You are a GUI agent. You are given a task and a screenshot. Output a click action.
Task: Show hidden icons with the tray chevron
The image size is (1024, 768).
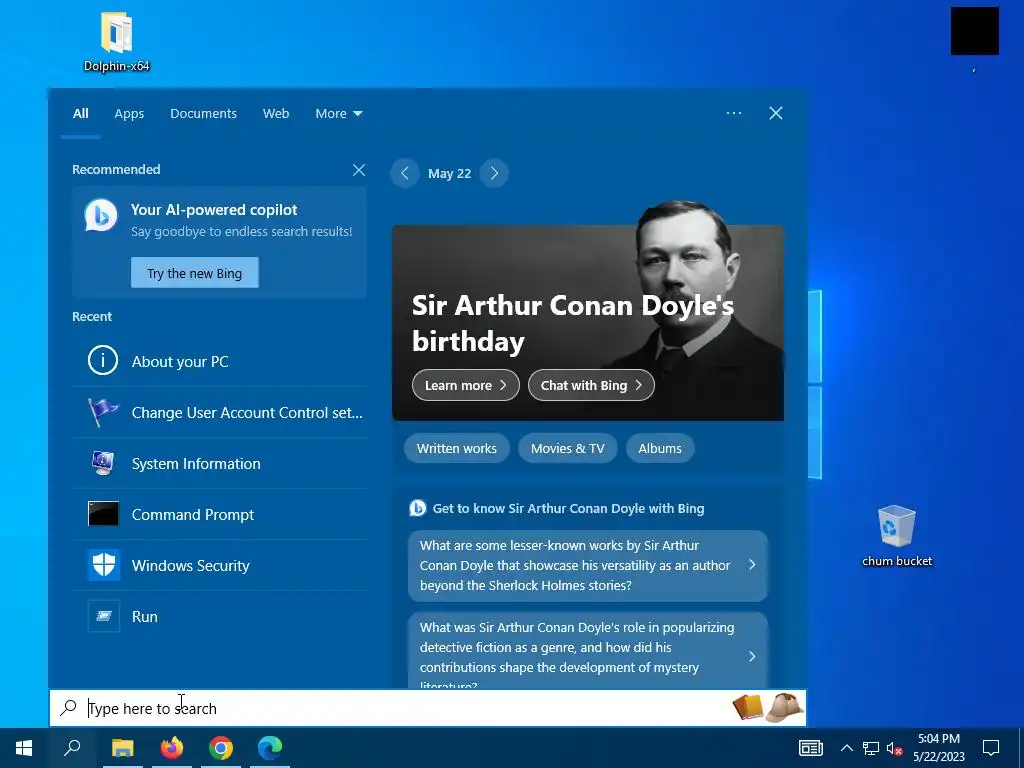pos(846,748)
